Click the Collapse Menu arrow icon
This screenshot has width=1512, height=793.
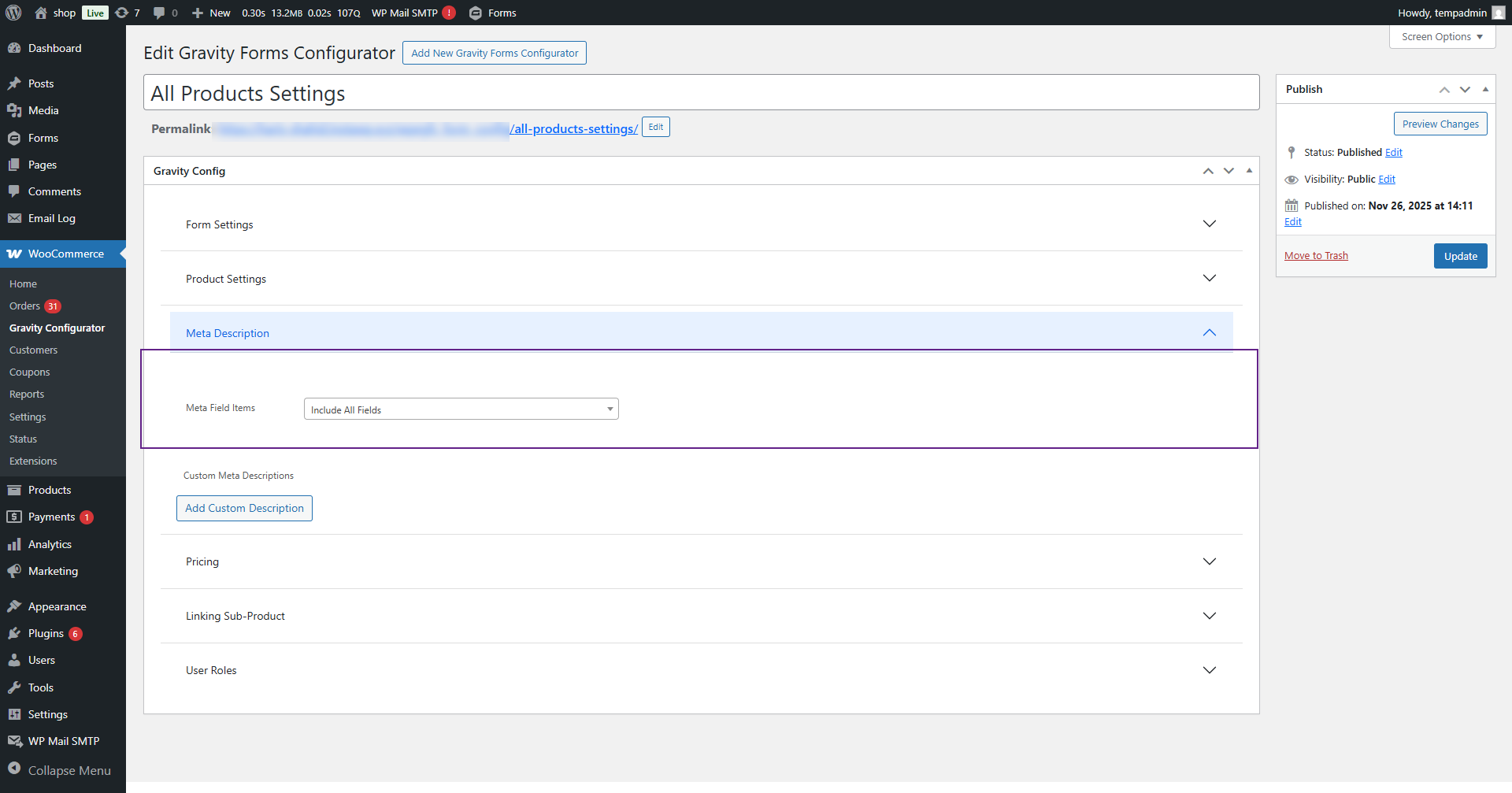[14, 769]
